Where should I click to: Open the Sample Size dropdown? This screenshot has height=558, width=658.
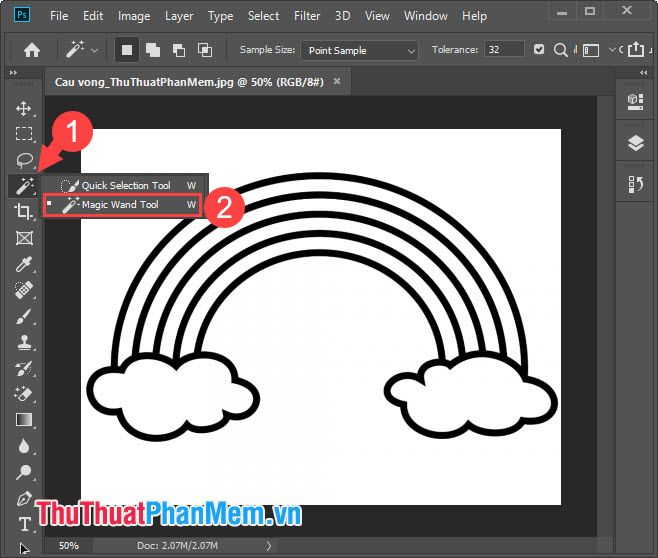pos(361,50)
